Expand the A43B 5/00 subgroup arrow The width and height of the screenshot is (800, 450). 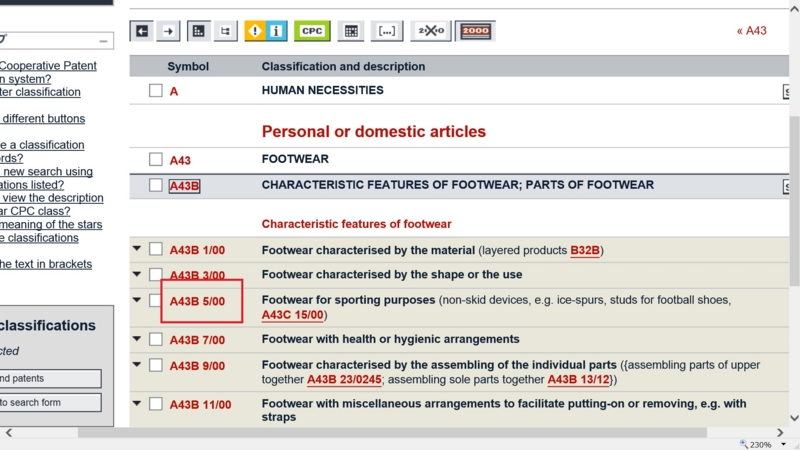[x=137, y=299]
